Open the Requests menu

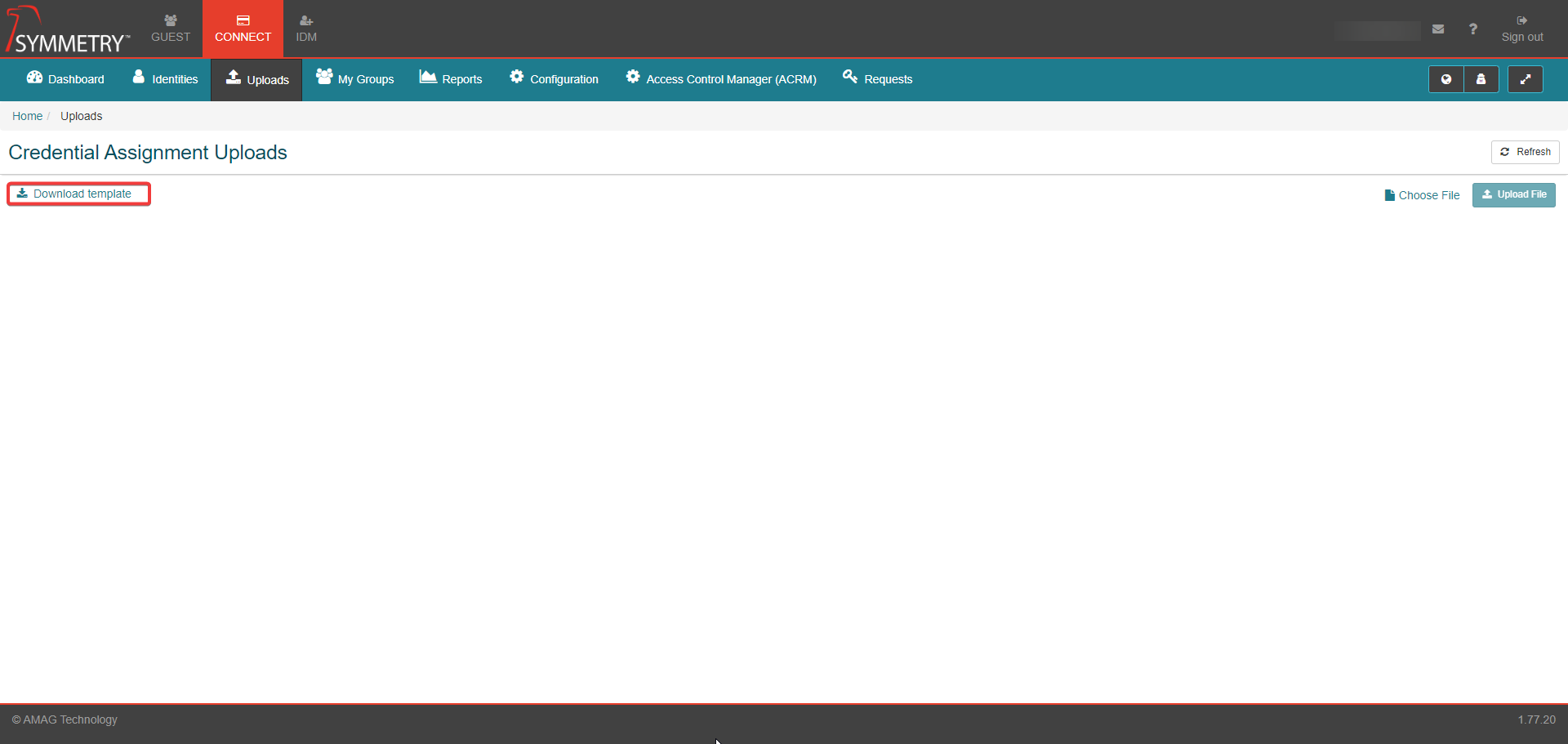(877, 79)
